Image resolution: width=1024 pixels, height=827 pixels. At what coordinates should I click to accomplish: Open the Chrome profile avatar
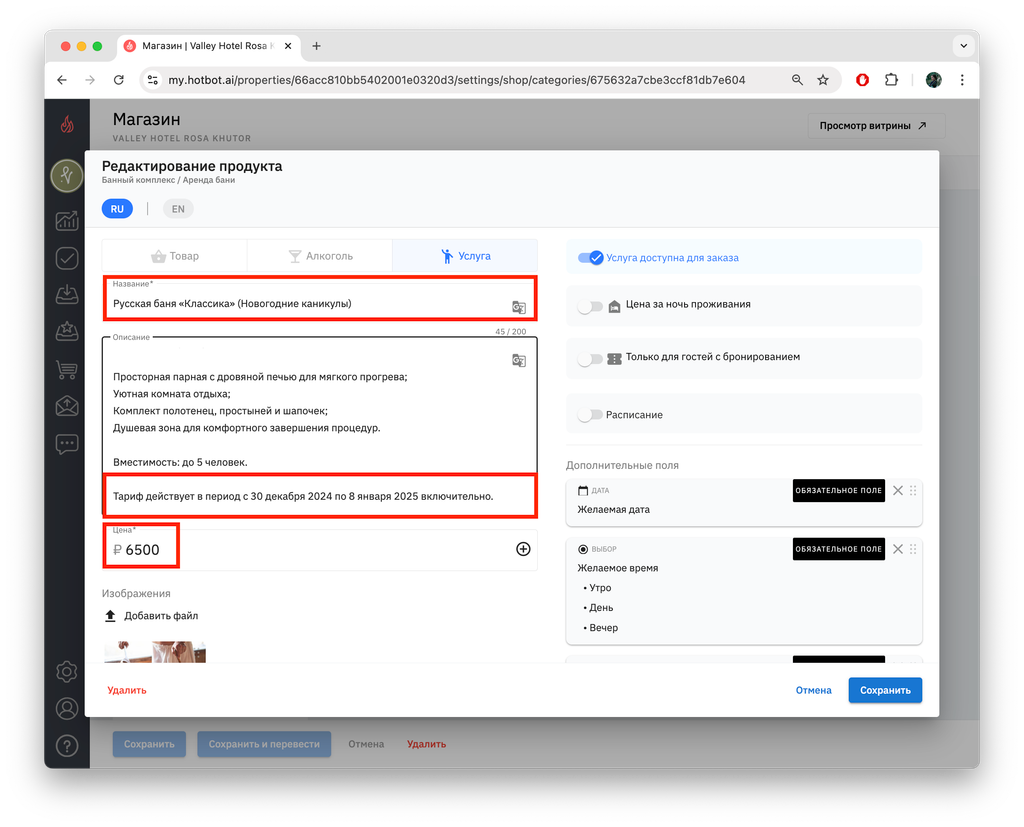(x=934, y=80)
